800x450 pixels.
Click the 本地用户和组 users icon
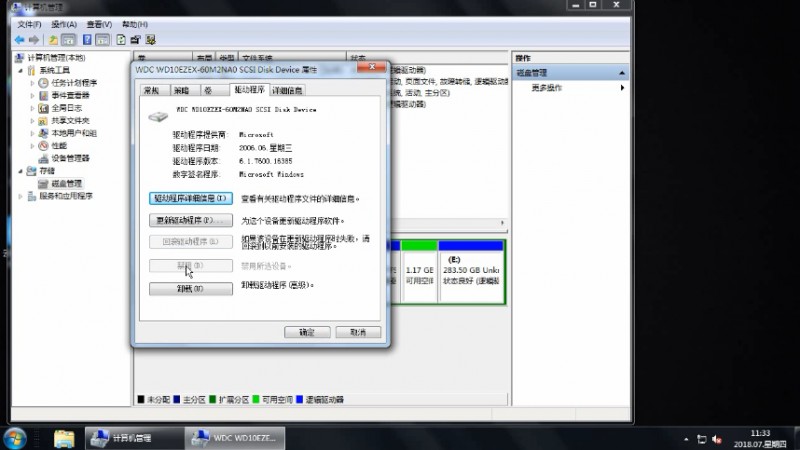(x=43, y=133)
